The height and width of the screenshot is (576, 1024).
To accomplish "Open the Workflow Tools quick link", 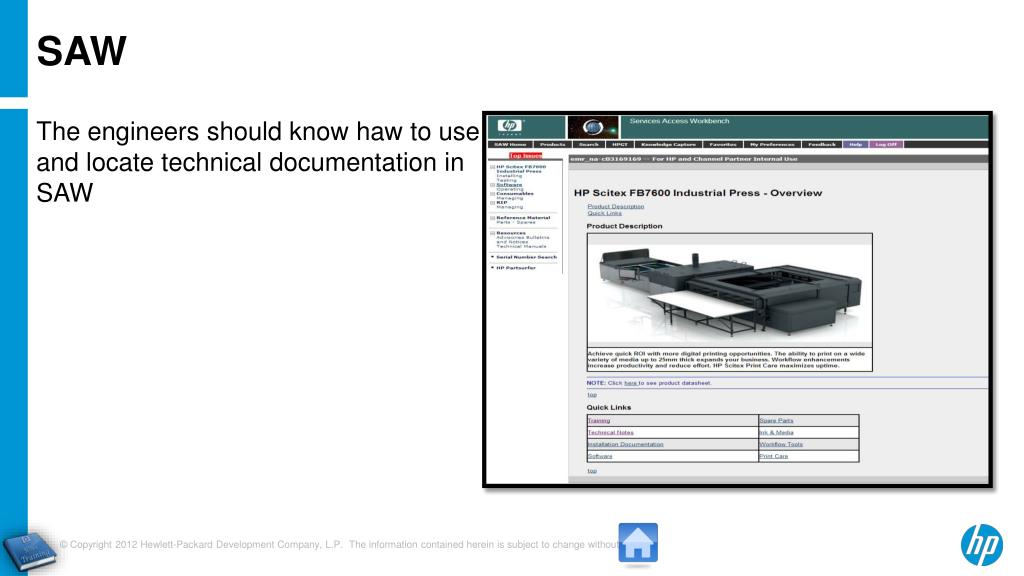I will pyautogui.click(x=781, y=444).
